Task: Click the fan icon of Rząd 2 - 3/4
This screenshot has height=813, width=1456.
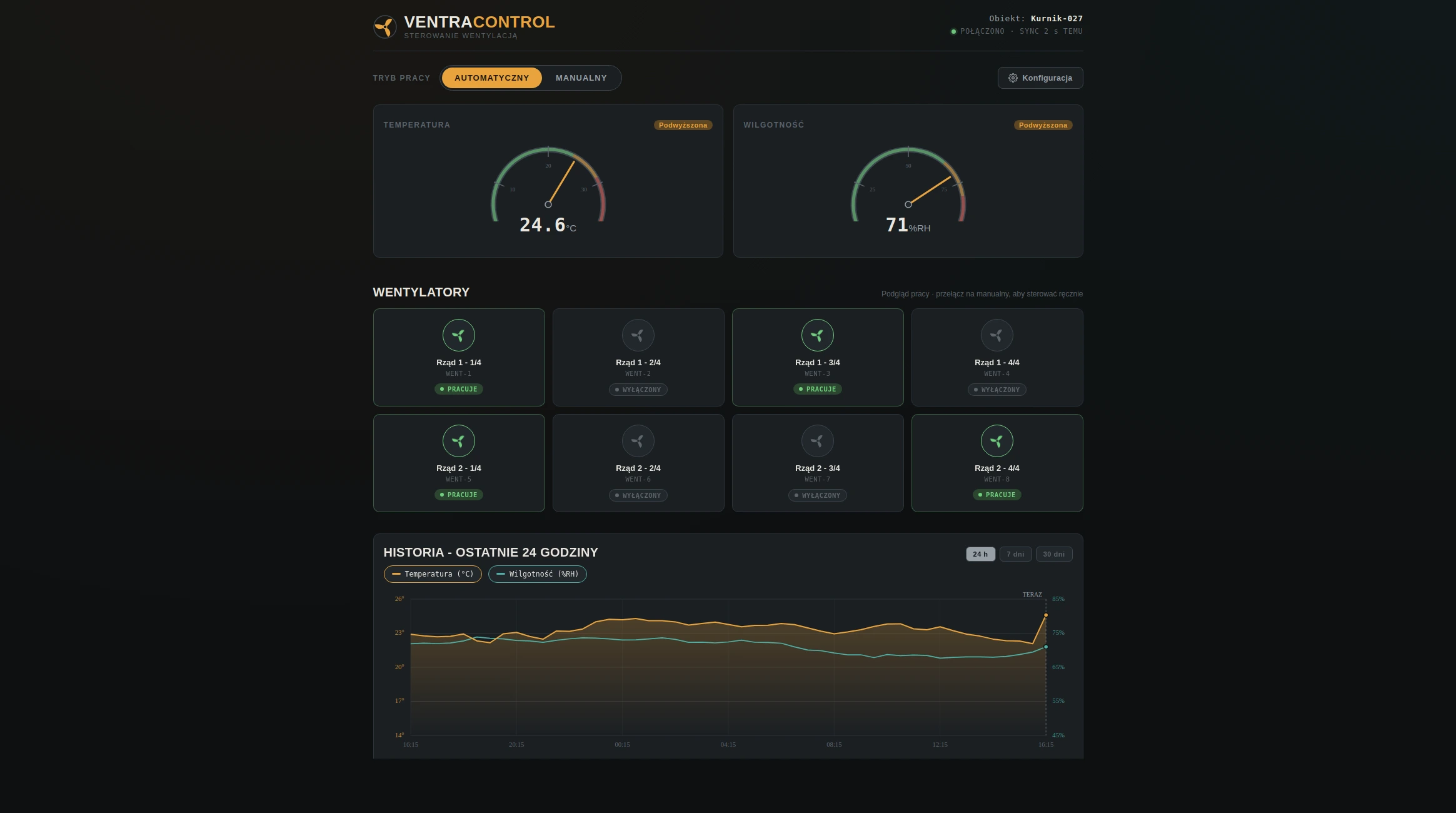Action: [817, 441]
